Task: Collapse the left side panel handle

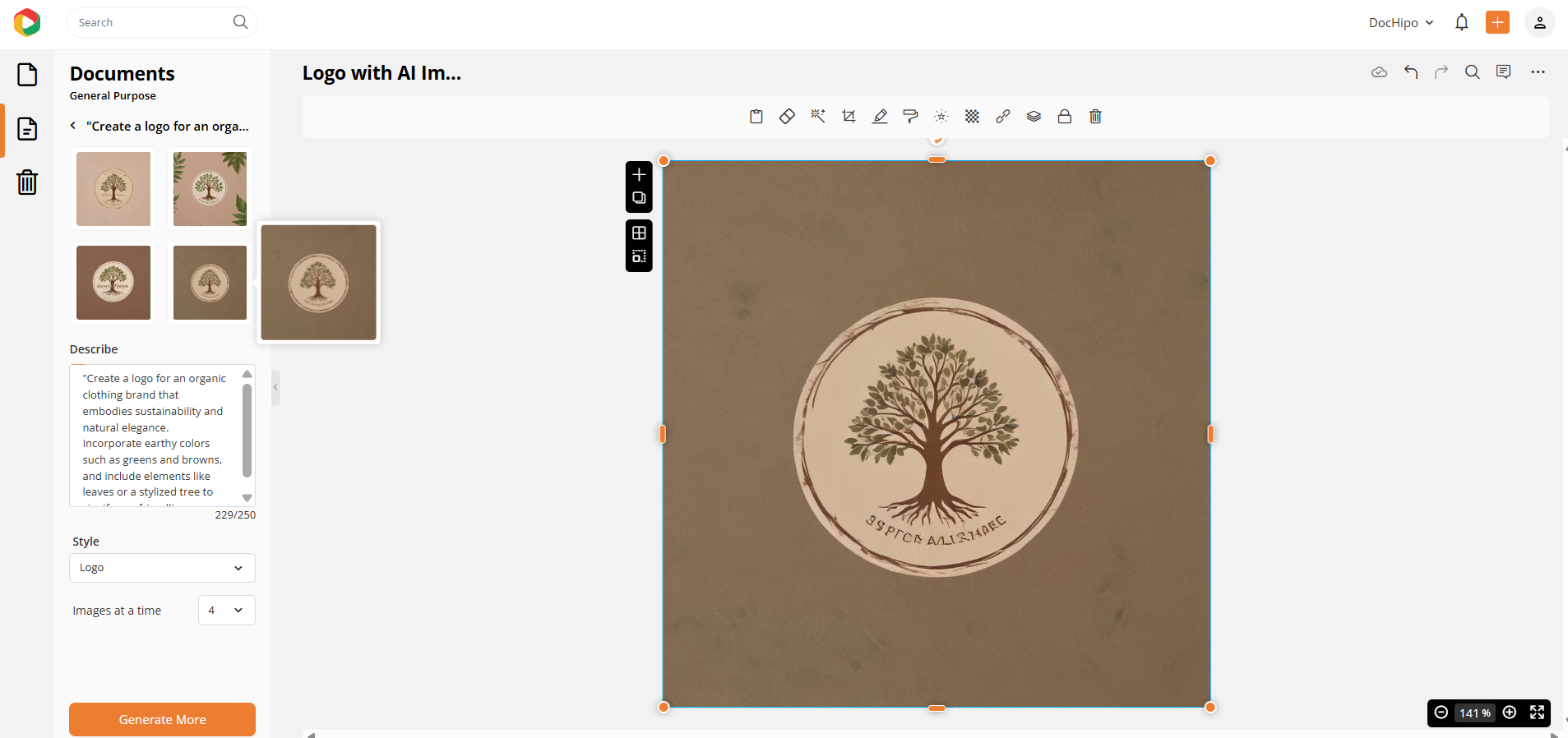Action: click(276, 388)
